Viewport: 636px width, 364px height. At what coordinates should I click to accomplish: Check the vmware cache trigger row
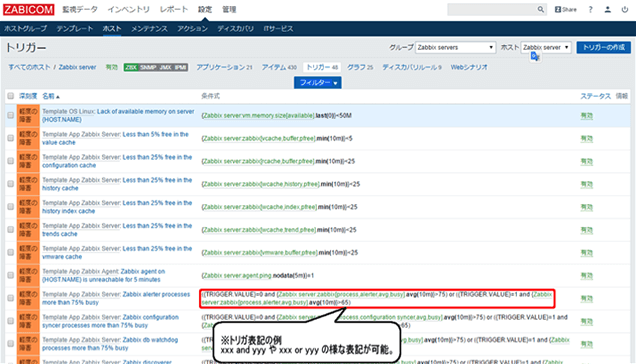coord(11,252)
